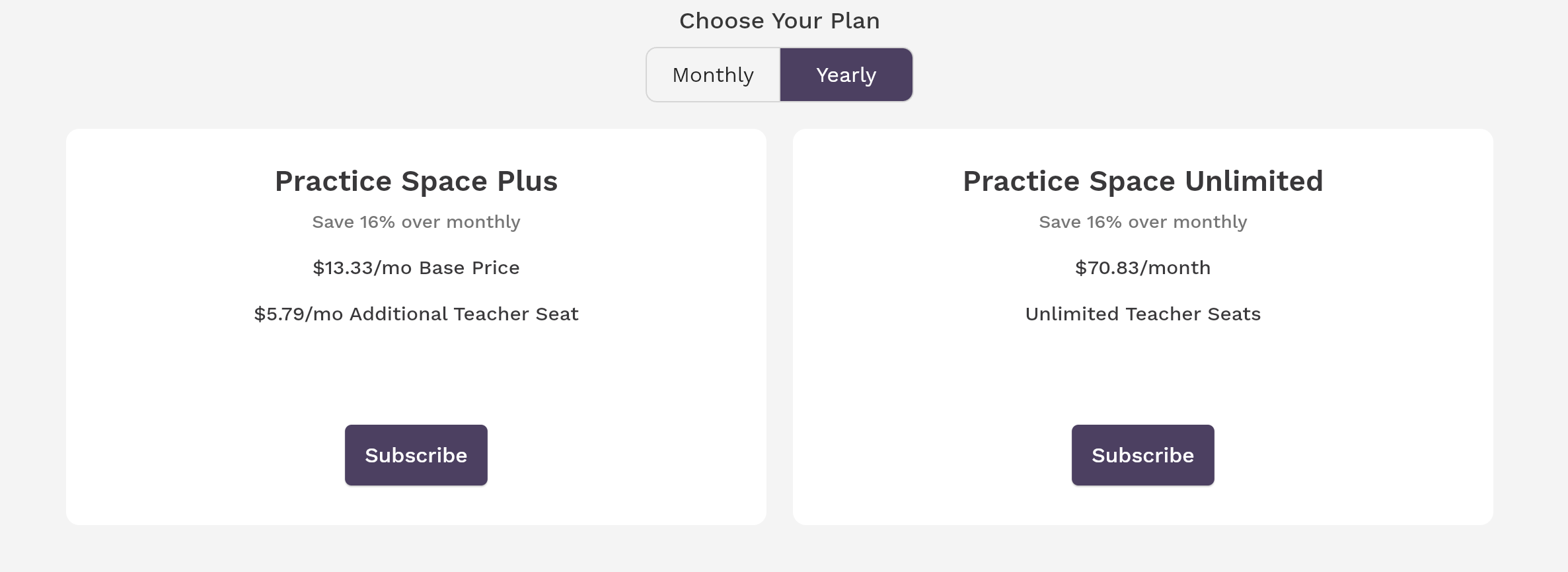Click the Choose Your Plan heading
Image resolution: width=1568 pixels, height=572 pixels.
[779, 21]
